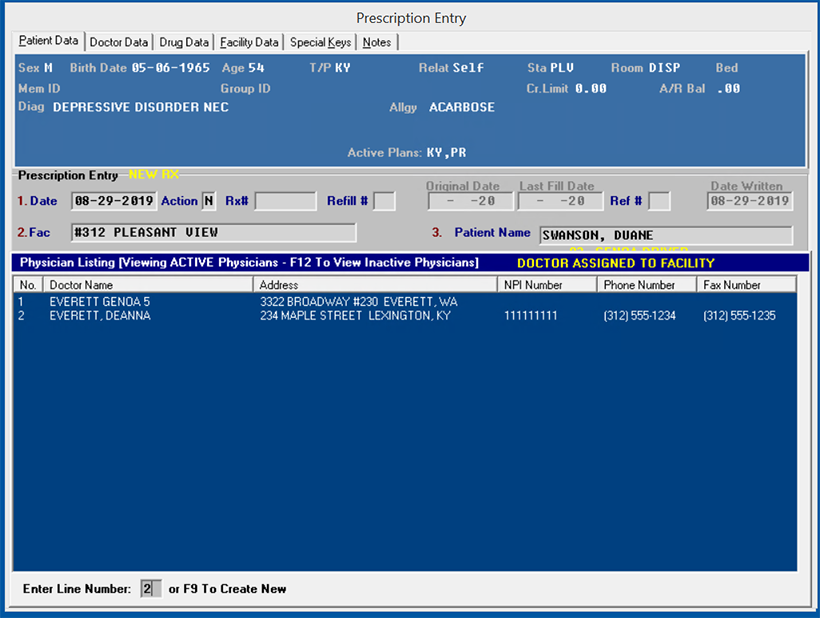820x618 pixels.
Task: Click the Refill # field
Action: 384,201
